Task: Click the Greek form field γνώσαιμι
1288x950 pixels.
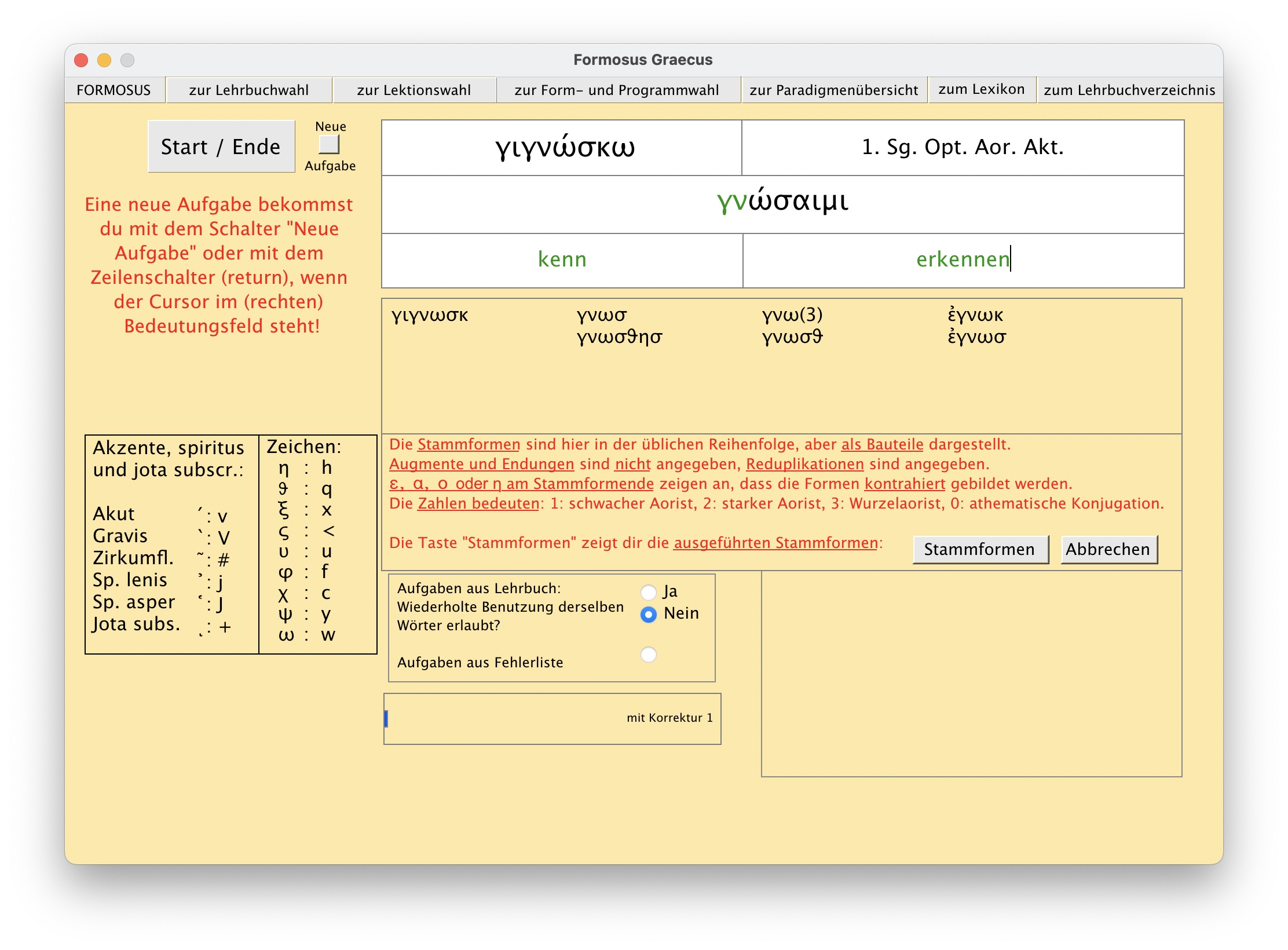Action: coord(782,203)
